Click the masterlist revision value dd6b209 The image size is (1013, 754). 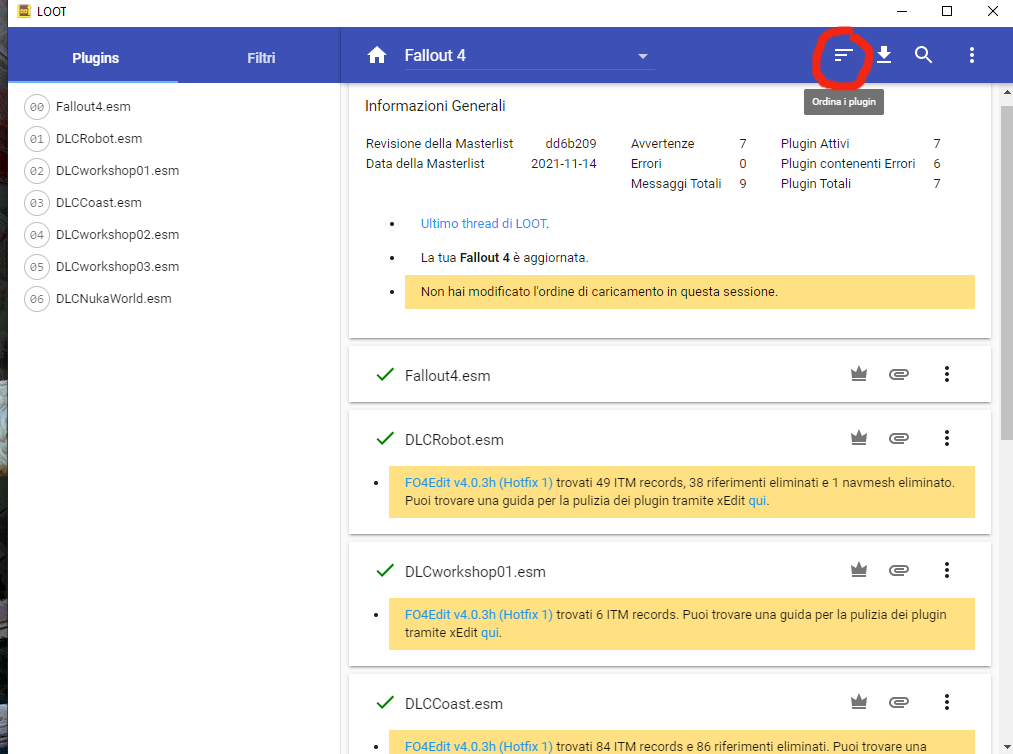(570, 143)
